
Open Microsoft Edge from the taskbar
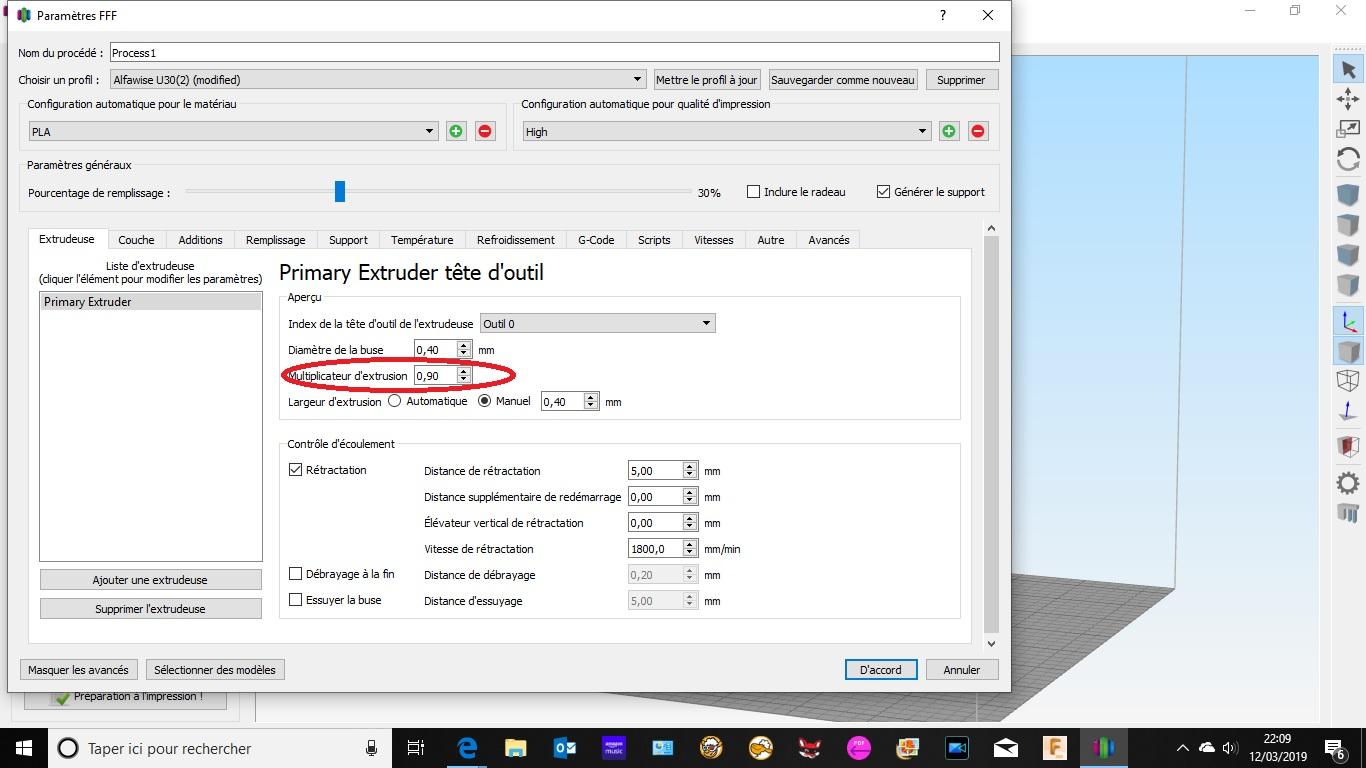pyautogui.click(x=467, y=748)
